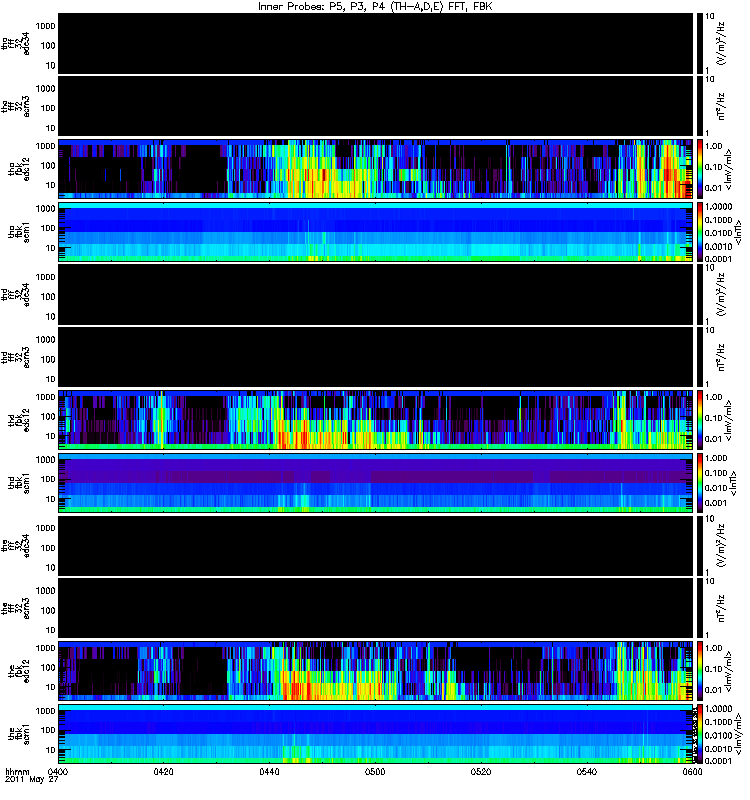Click the 'thd fbk edc12' panel label

pos(19,420)
